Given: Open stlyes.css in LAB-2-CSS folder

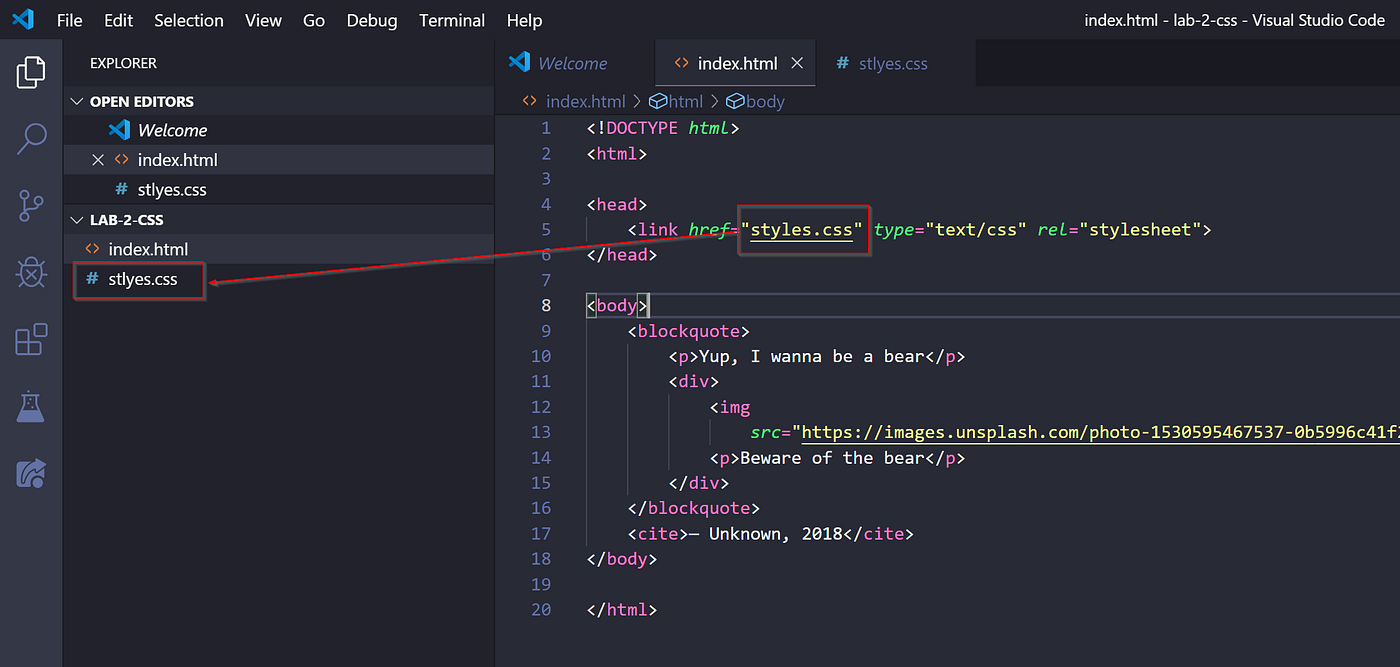Looking at the screenshot, I should [279, 279].
